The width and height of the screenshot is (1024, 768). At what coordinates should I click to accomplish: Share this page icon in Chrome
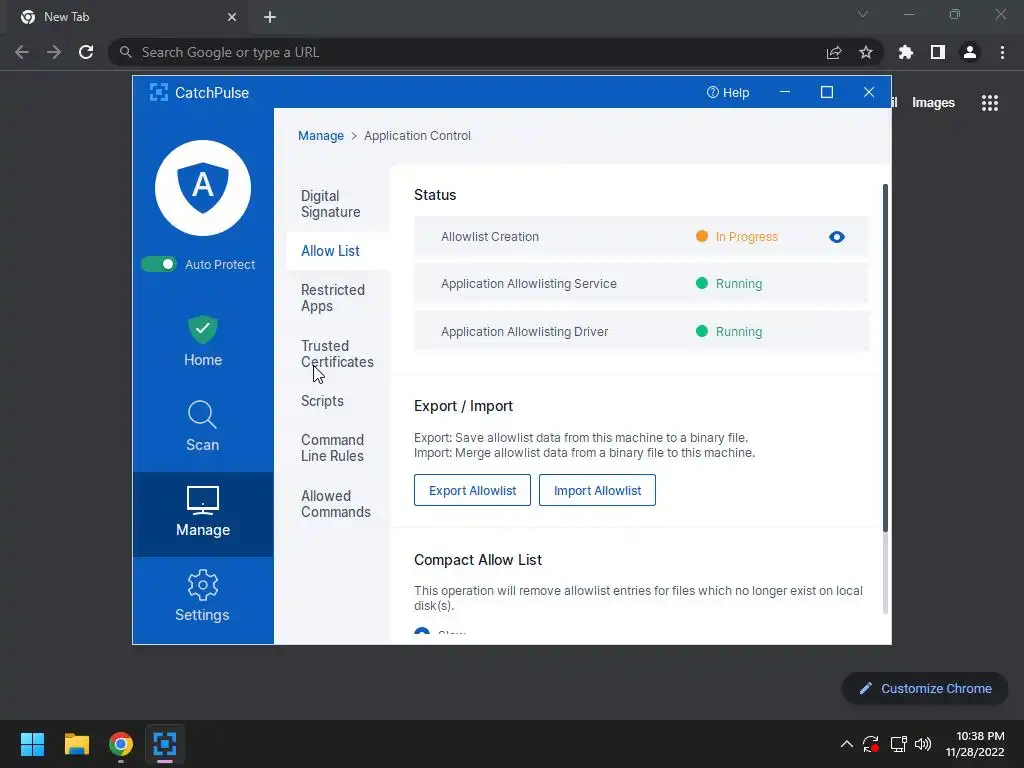834,52
